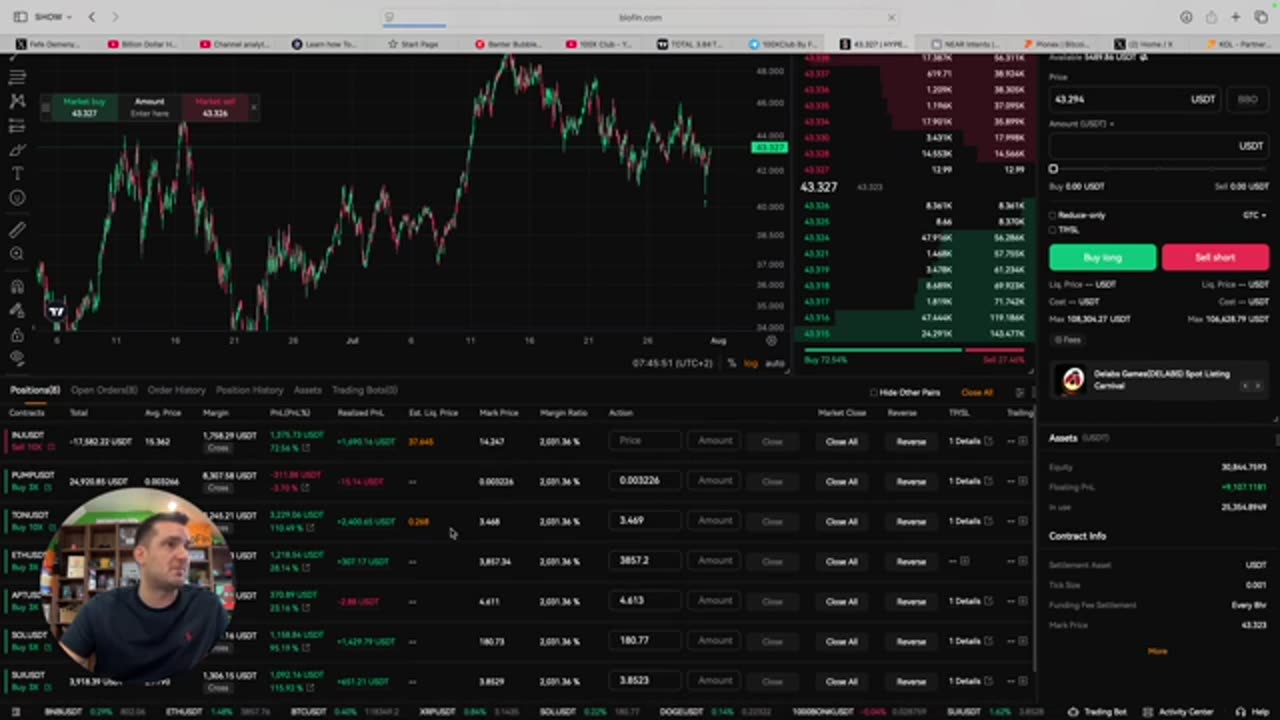Image resolution: width=1280 pixels, height=720 pixels.
Task: Select the brush drawing tool
Action: [x=17, y=150]
